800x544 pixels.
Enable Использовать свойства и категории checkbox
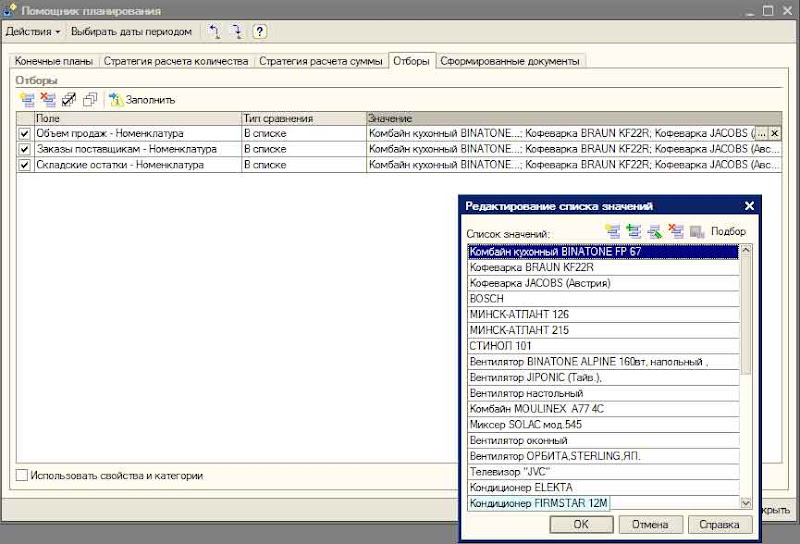pyautogui.click(x=22, y=476)
